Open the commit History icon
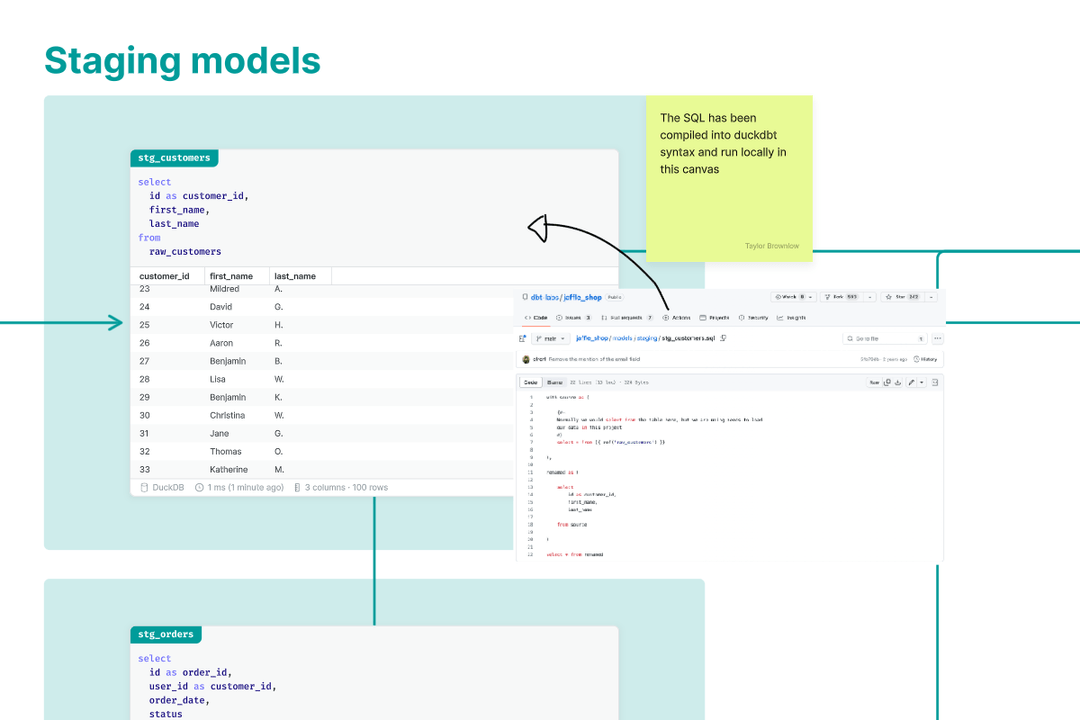 [x=916, y=359]
